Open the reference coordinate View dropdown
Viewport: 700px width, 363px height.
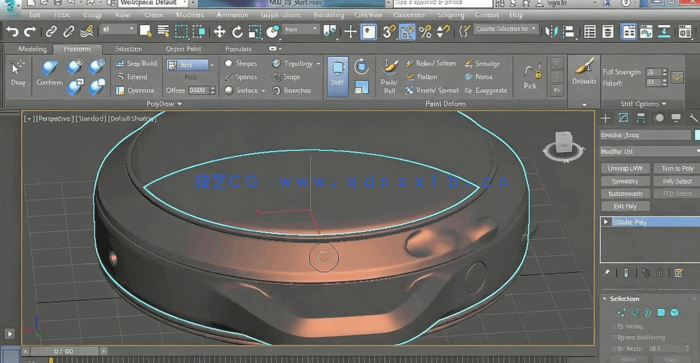301,29
